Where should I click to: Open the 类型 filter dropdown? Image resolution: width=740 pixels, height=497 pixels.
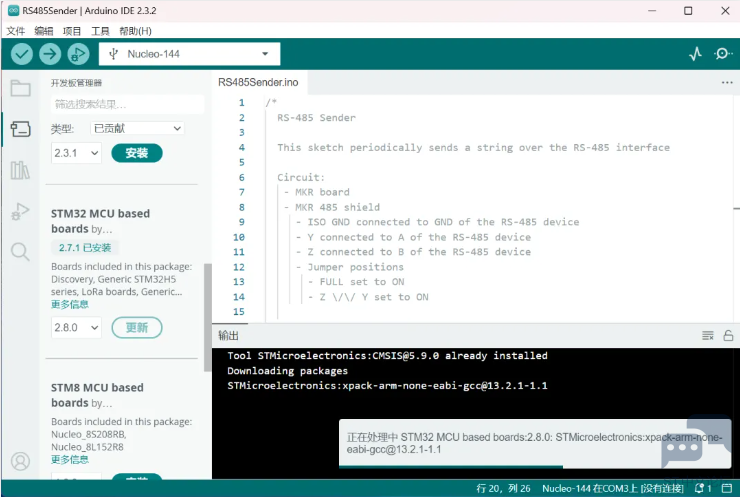pos(137,128)
